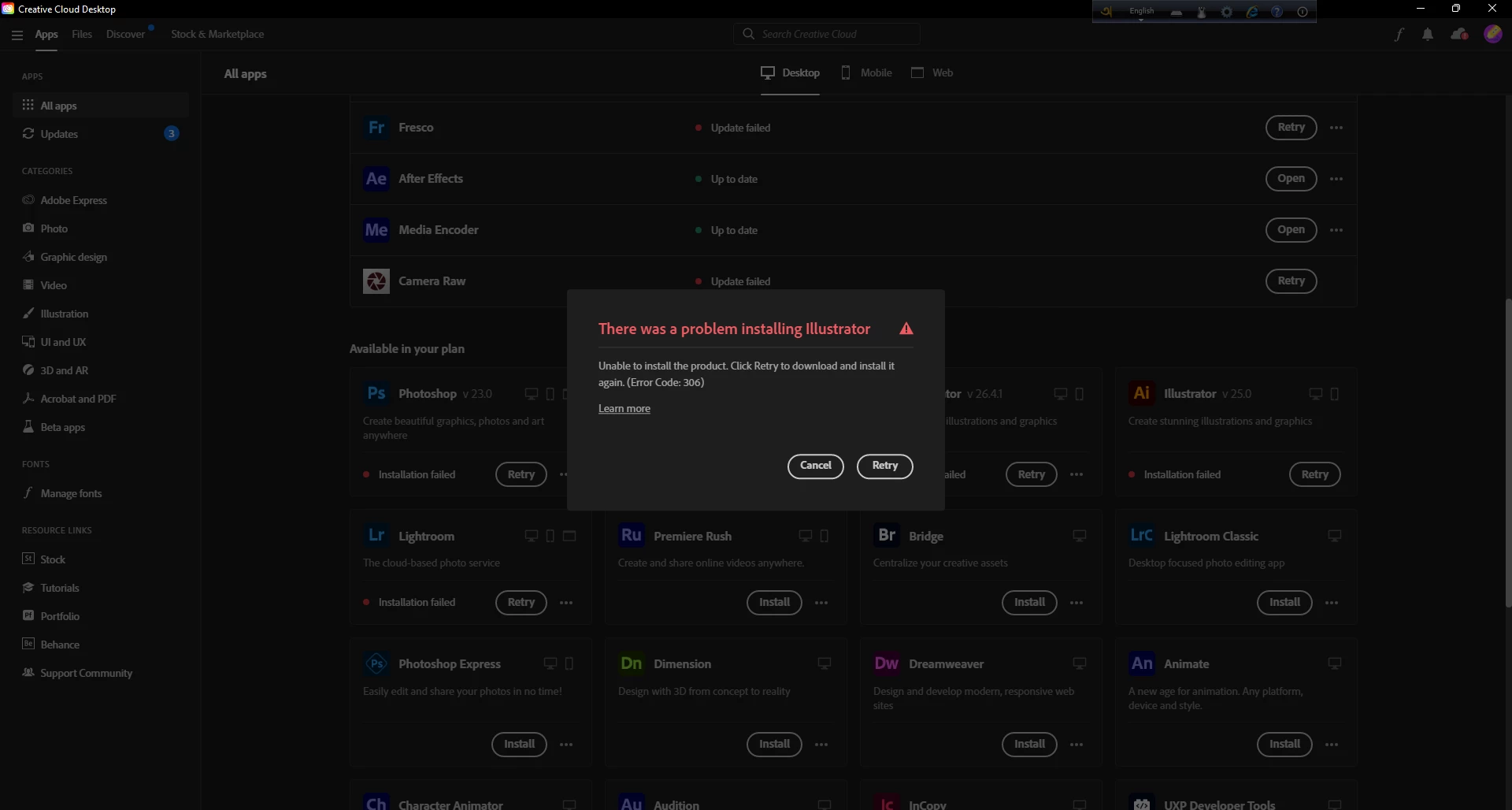Click the Avro toolbar help icon
Screen dimensions: 1512x810
click(1277, 12)
